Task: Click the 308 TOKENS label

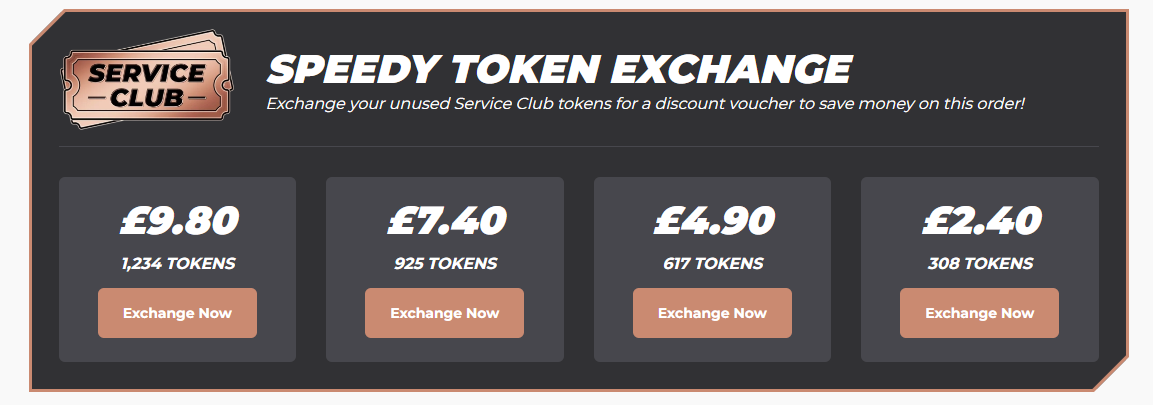Action: tap(980, 263)
